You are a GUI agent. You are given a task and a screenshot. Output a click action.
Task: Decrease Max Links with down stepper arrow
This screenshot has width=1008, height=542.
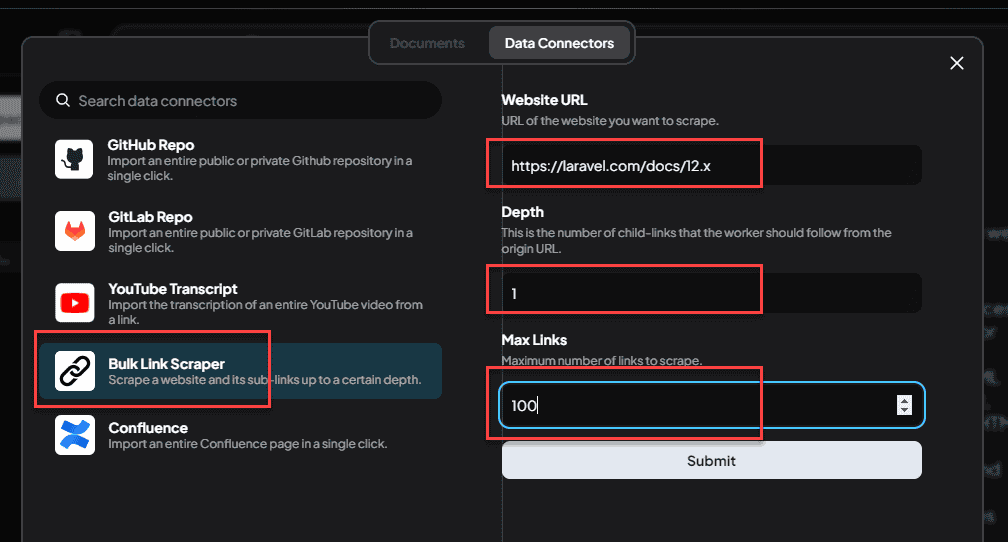[x=904, y=410]
